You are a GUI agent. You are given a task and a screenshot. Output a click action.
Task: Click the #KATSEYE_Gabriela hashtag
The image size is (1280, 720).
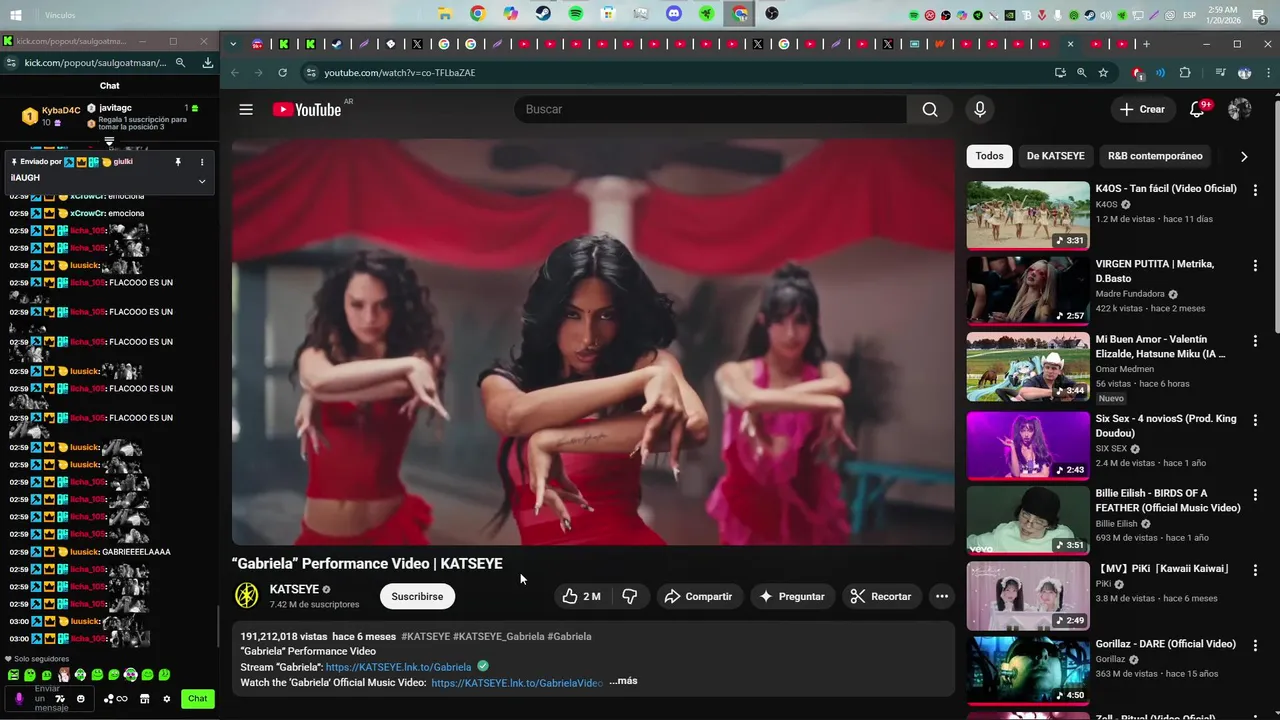(x=498, y=636)
